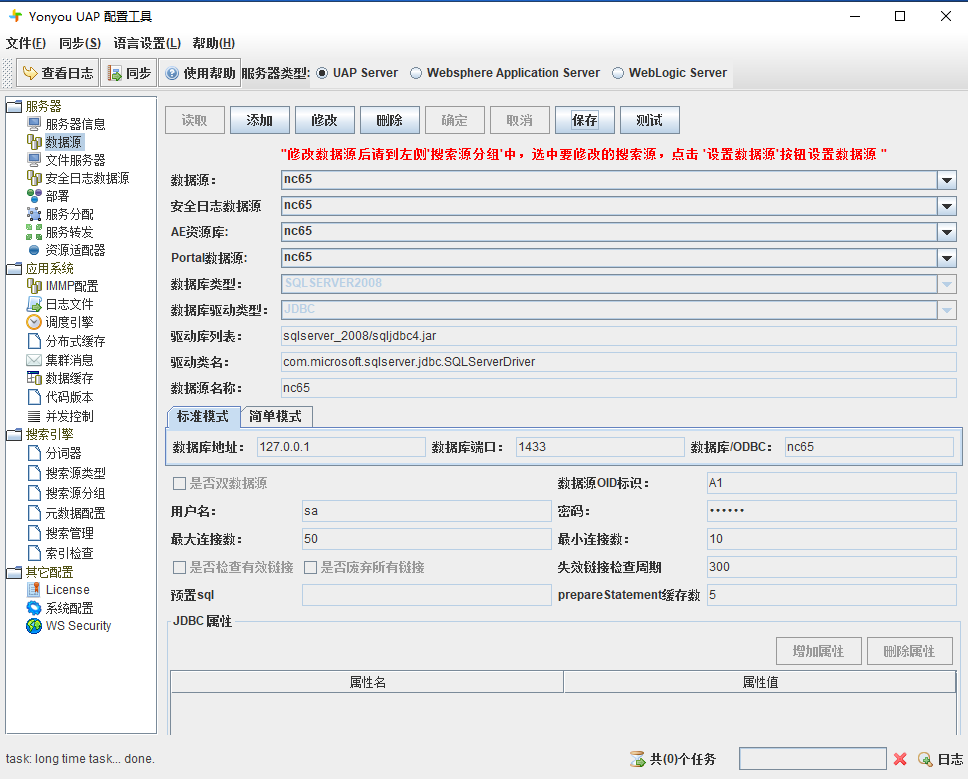Click the 修改 button
This screenshot has width=968, height=779.
[325, 120]
